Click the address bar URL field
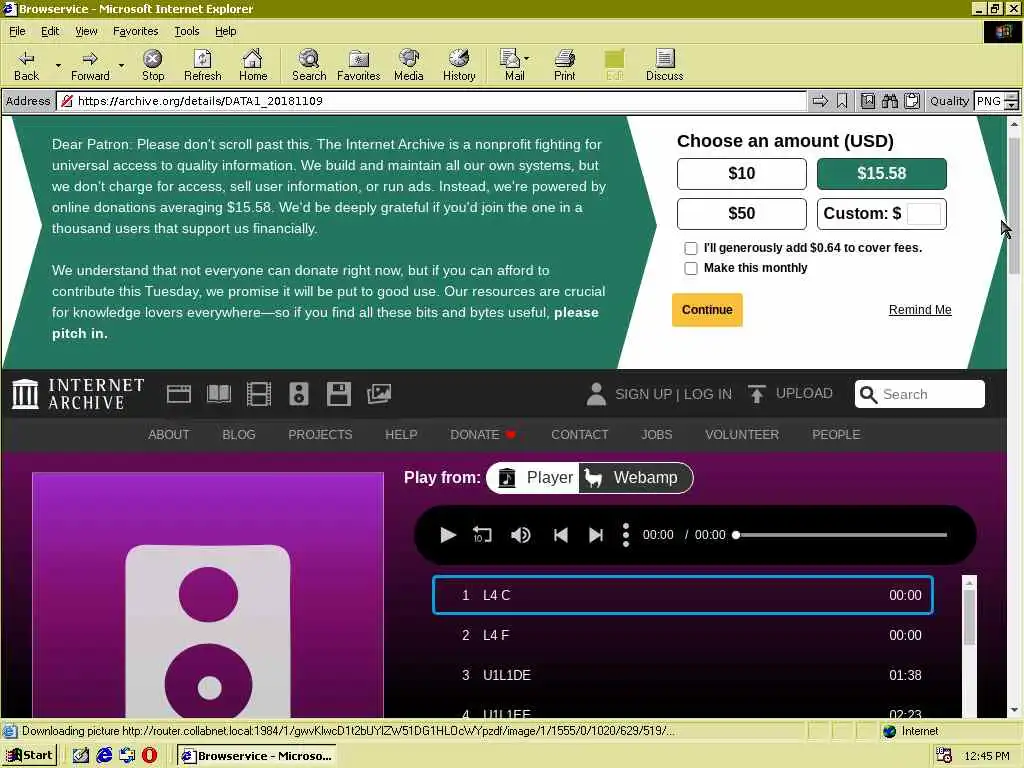 pos(431,101)
